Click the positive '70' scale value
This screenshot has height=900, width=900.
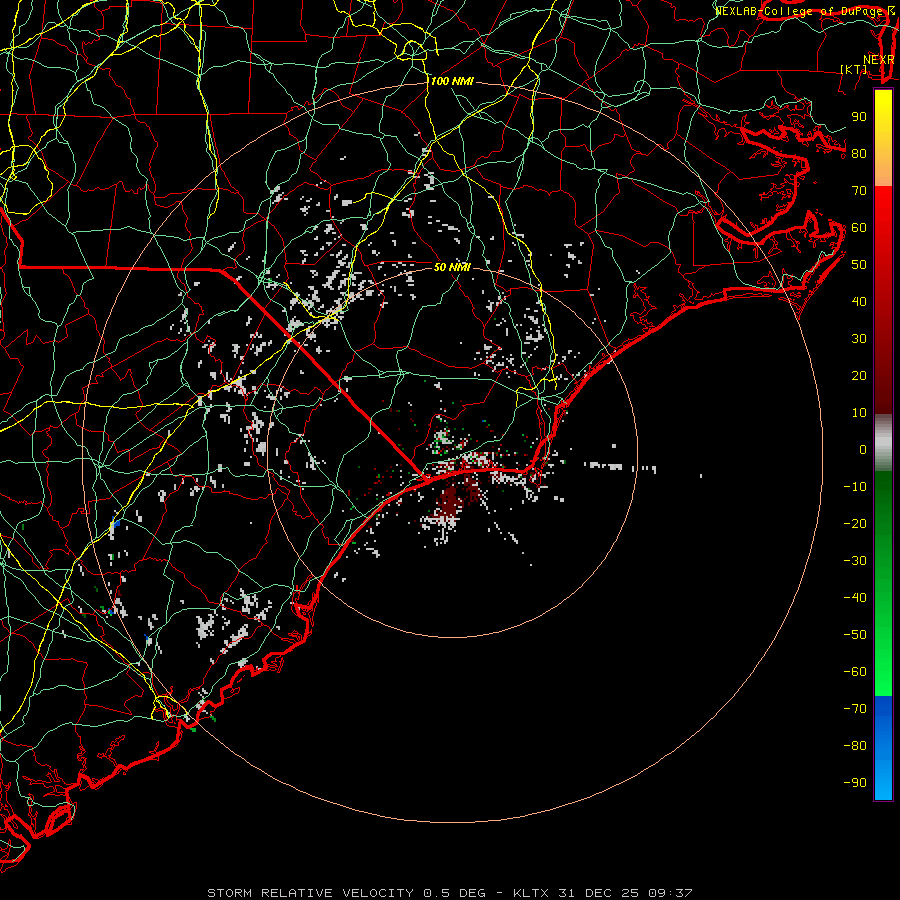859,191
